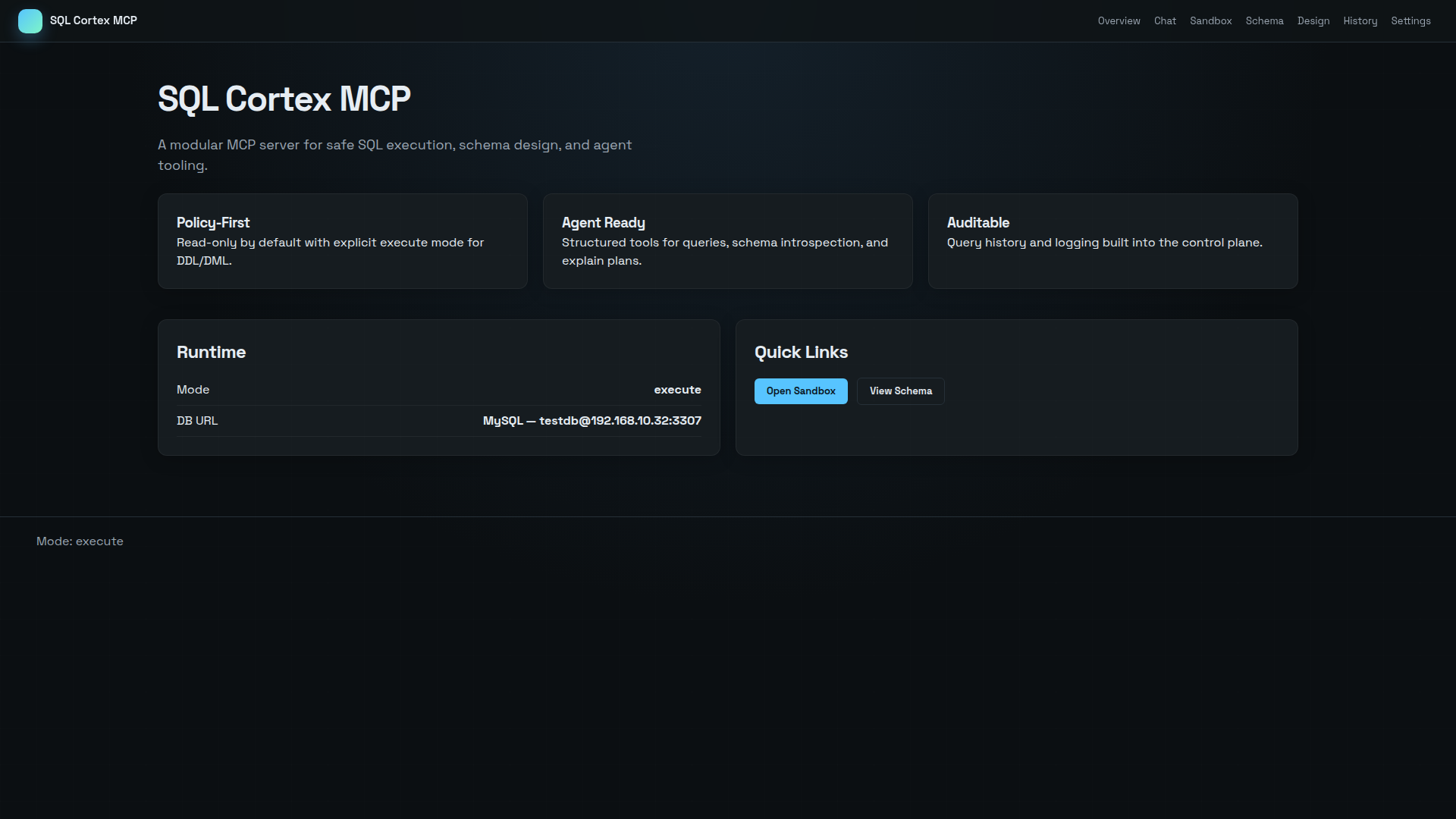Select the Auditable card heading
Image resolution: width=1456 pixels, height=819 pixels.
pos(978,223)
